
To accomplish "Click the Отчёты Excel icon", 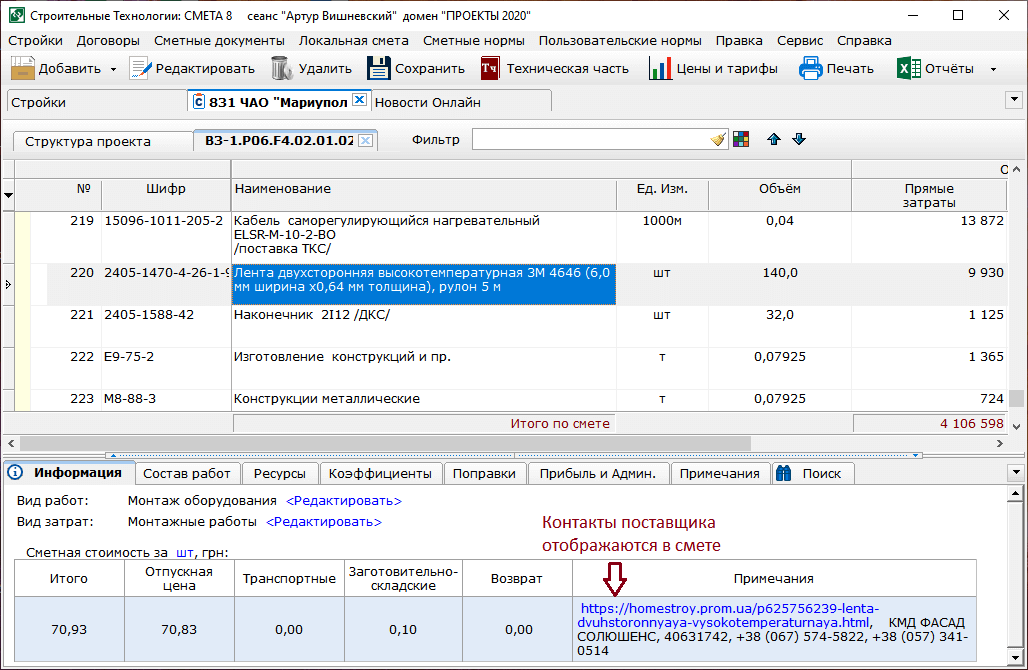I will tap(908, 69).
